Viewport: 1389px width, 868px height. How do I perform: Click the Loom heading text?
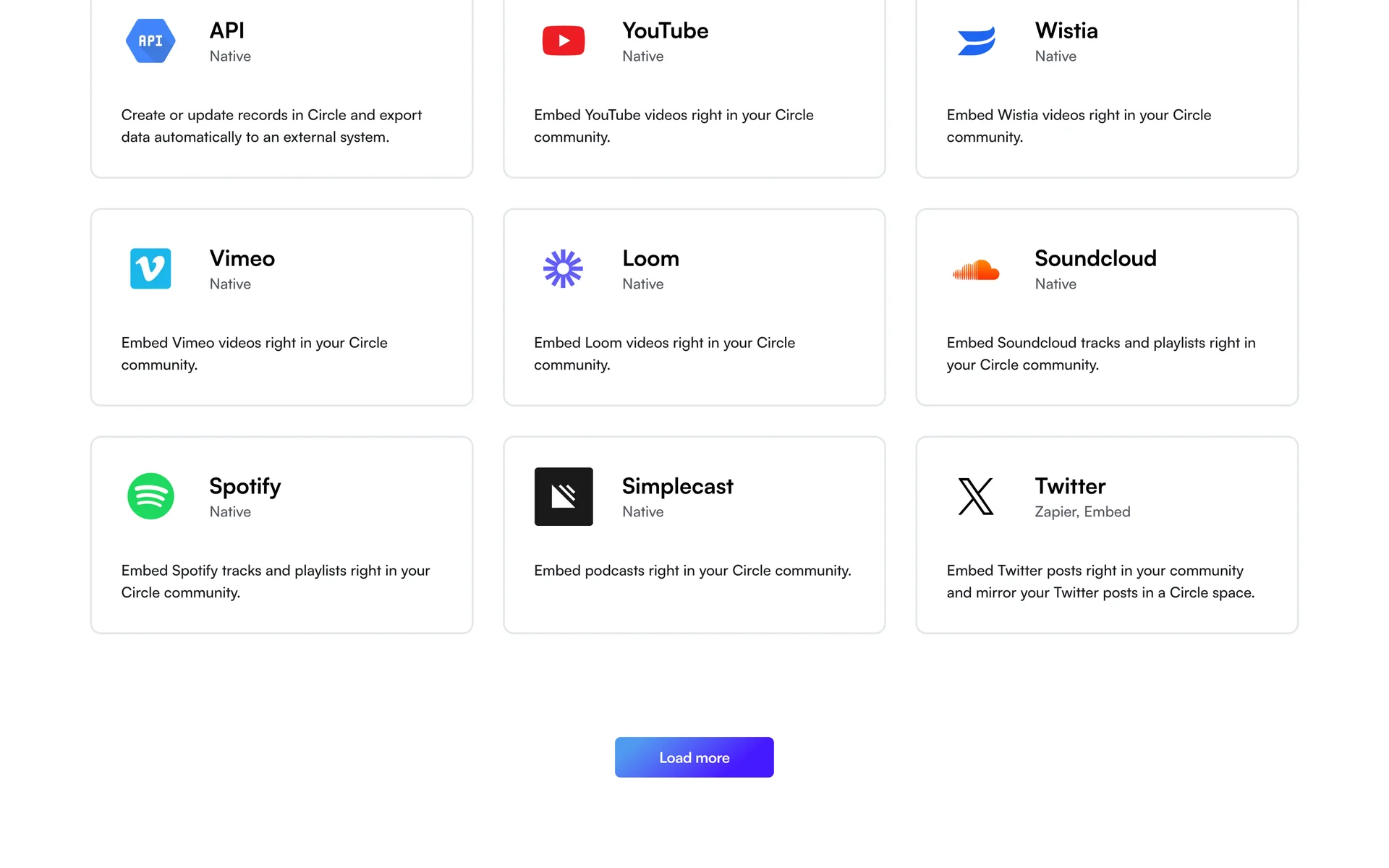[650, 258]
